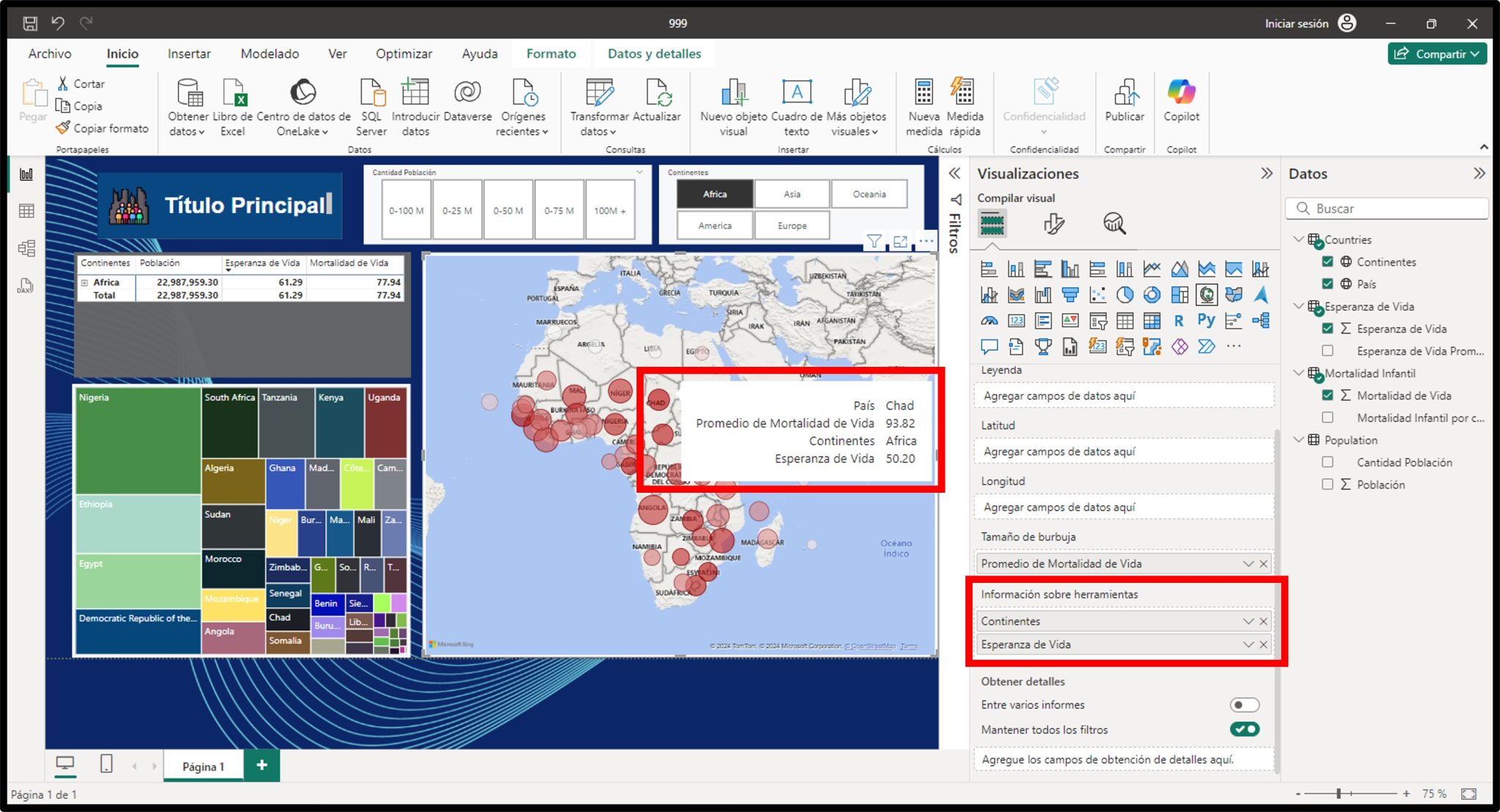Collapse the Mortalidad Infantil table
Image resolution: width=1500 pixels, height=812 pixels.
[1299, 373]
